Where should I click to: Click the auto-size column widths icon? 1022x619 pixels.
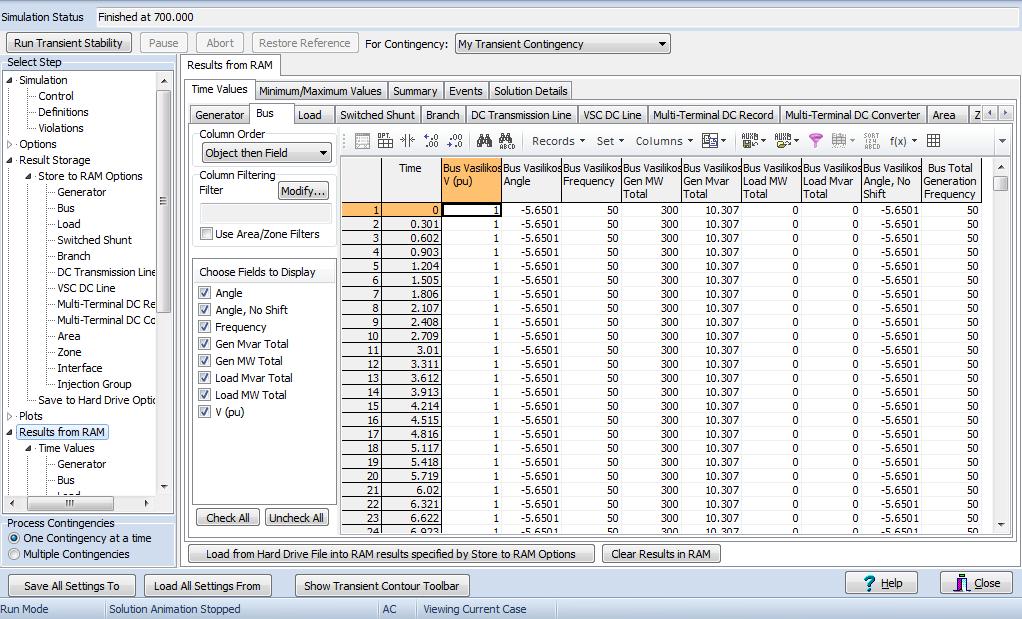pyautogui.click(x=408, y=141)
